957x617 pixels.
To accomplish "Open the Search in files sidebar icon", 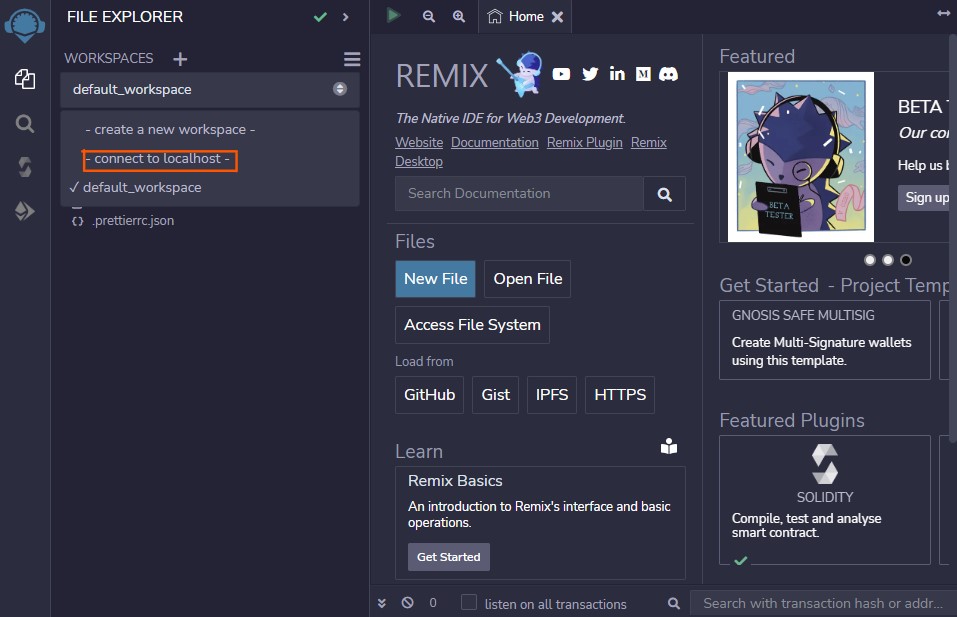I will click(25, 124).
